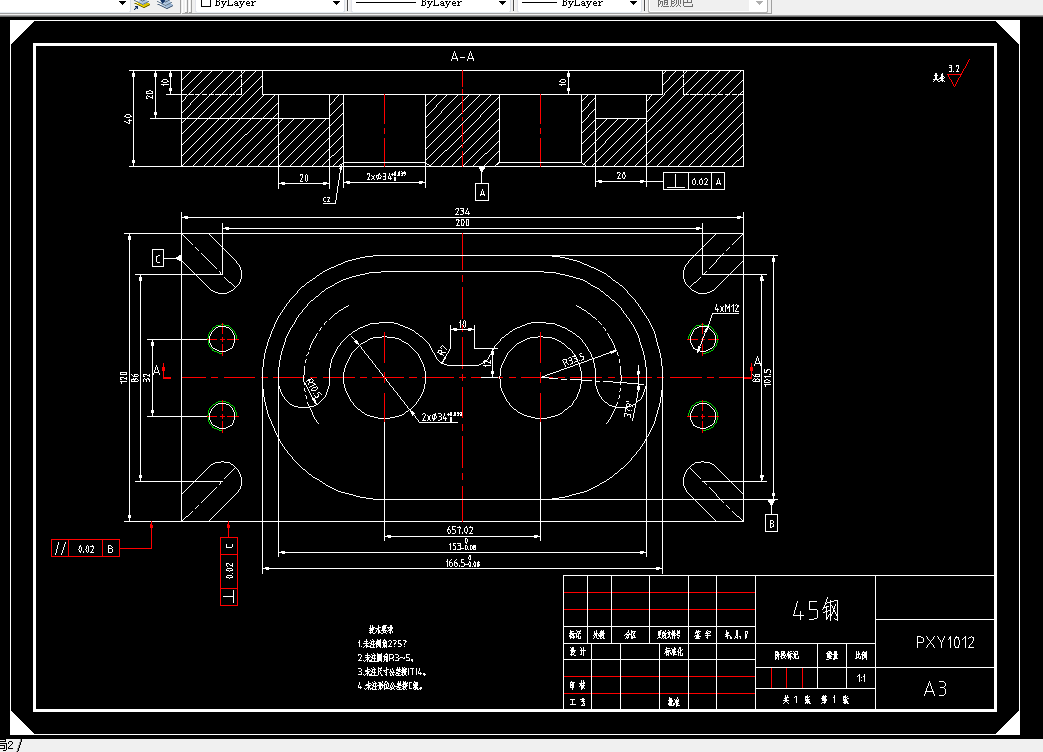Select the perpendicularity 0.02 A tolerance frame
Viewport: 1043px width, 752px height.
[x=694, y=181]
